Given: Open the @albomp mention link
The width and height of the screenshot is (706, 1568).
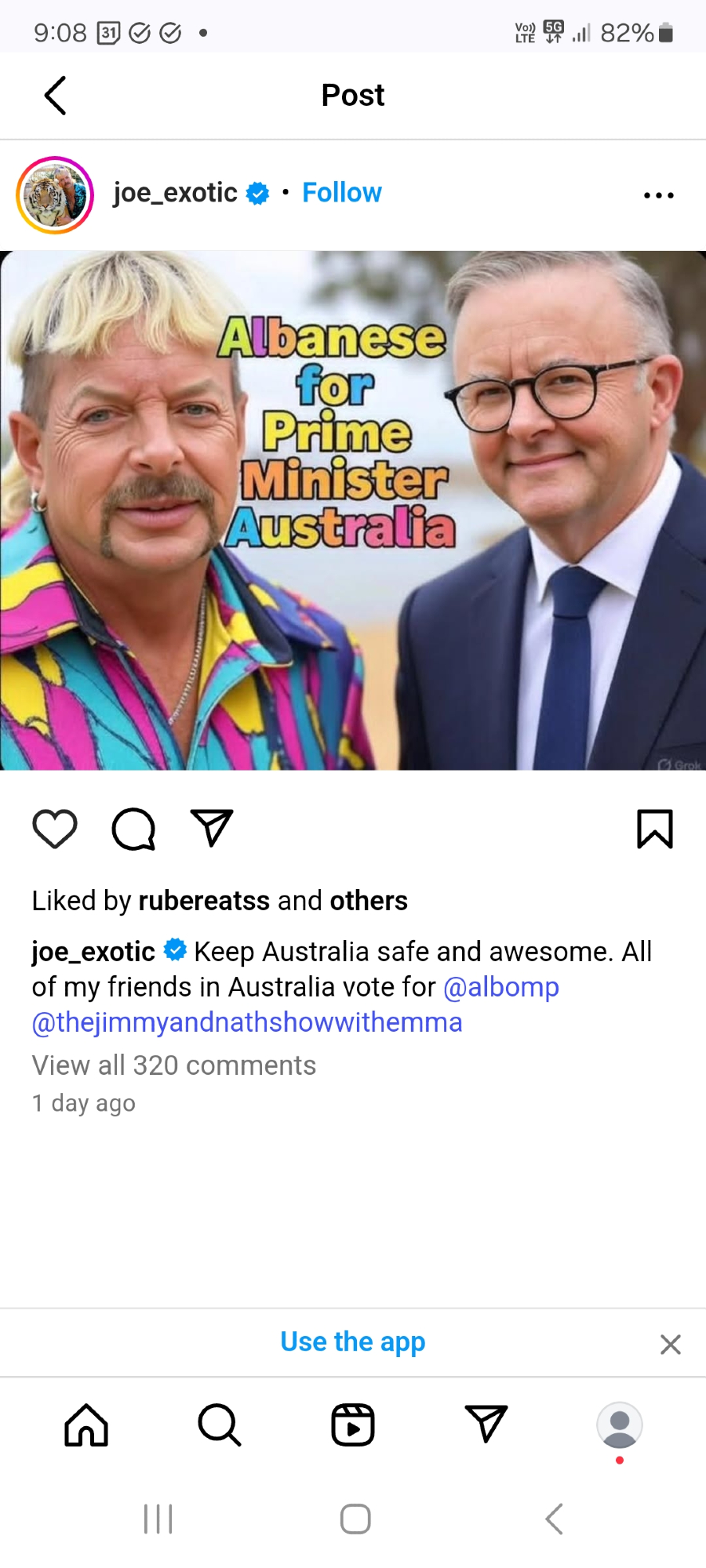Looking at the screenshot, I should click(x=501, y=987).
